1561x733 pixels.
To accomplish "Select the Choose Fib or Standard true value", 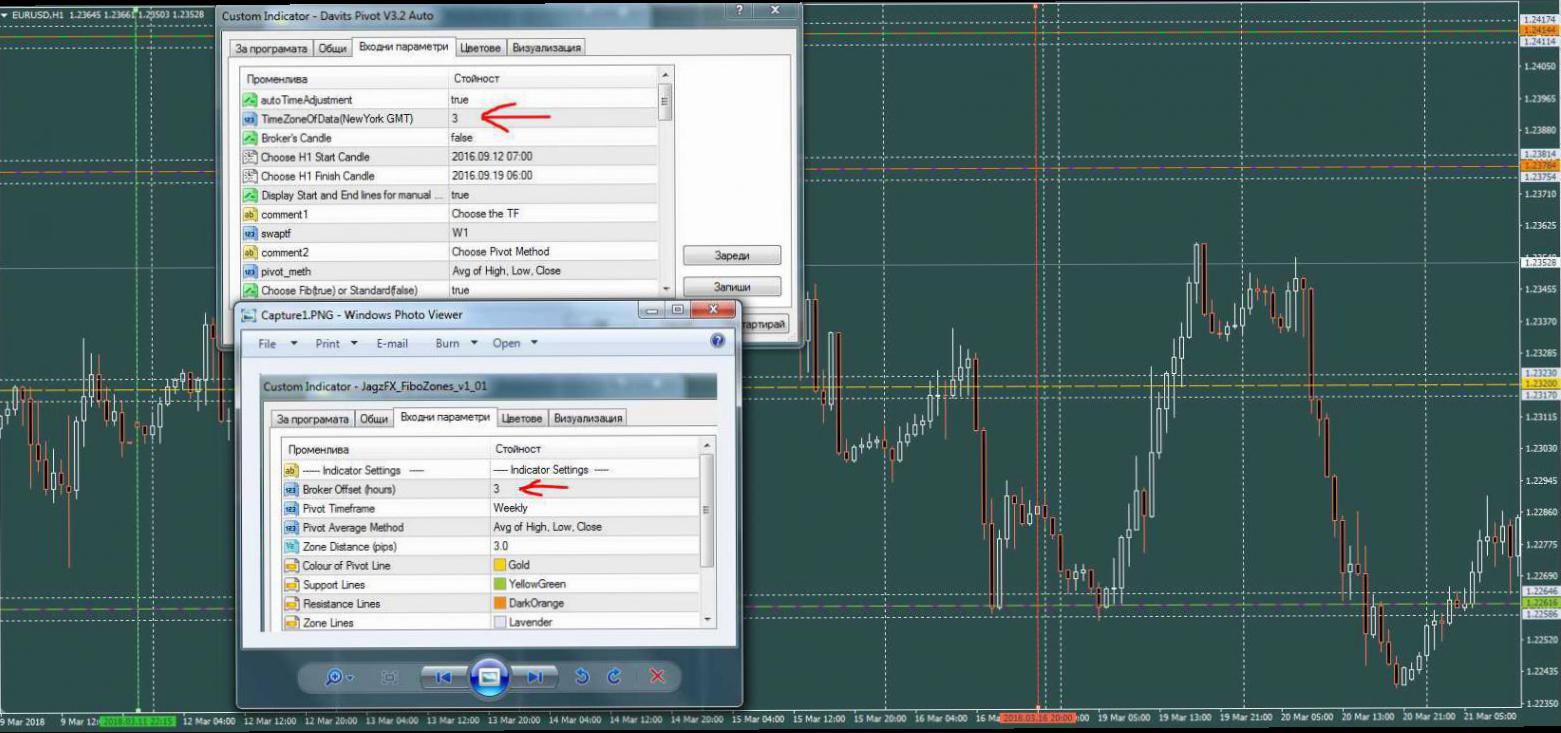I will pos(460,290).
